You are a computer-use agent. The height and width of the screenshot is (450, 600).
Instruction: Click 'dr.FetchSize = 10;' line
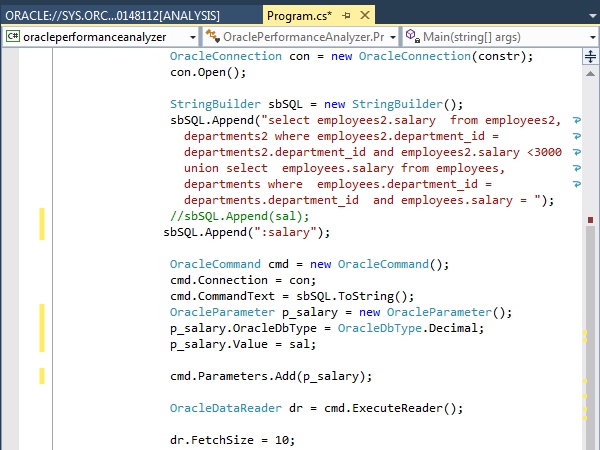232,440
